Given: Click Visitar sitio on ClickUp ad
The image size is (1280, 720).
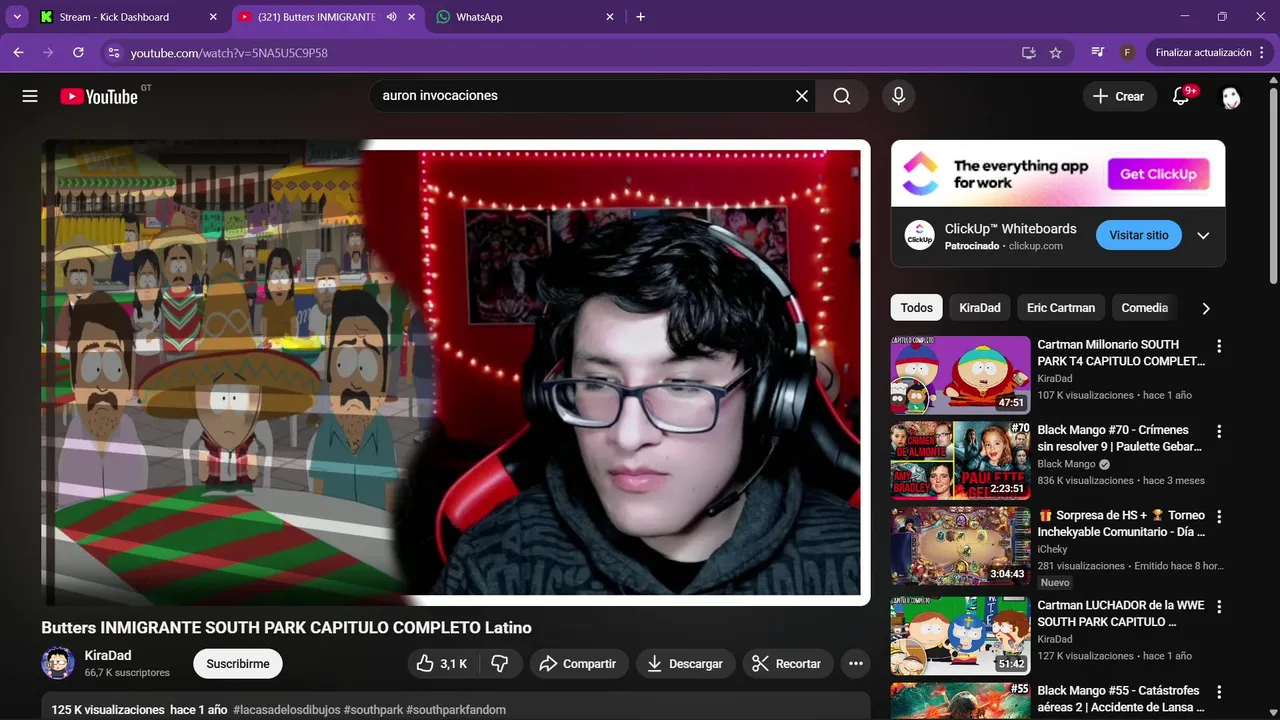Looking at the screenshot, I should point(1138,235).
